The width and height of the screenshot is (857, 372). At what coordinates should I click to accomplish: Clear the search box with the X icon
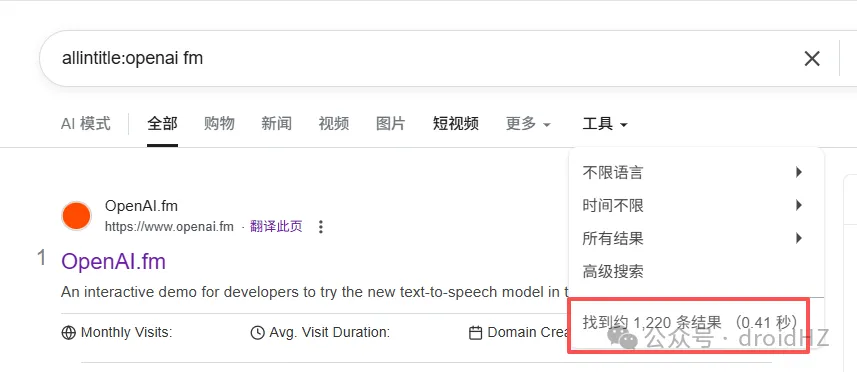tap(812, 58)
